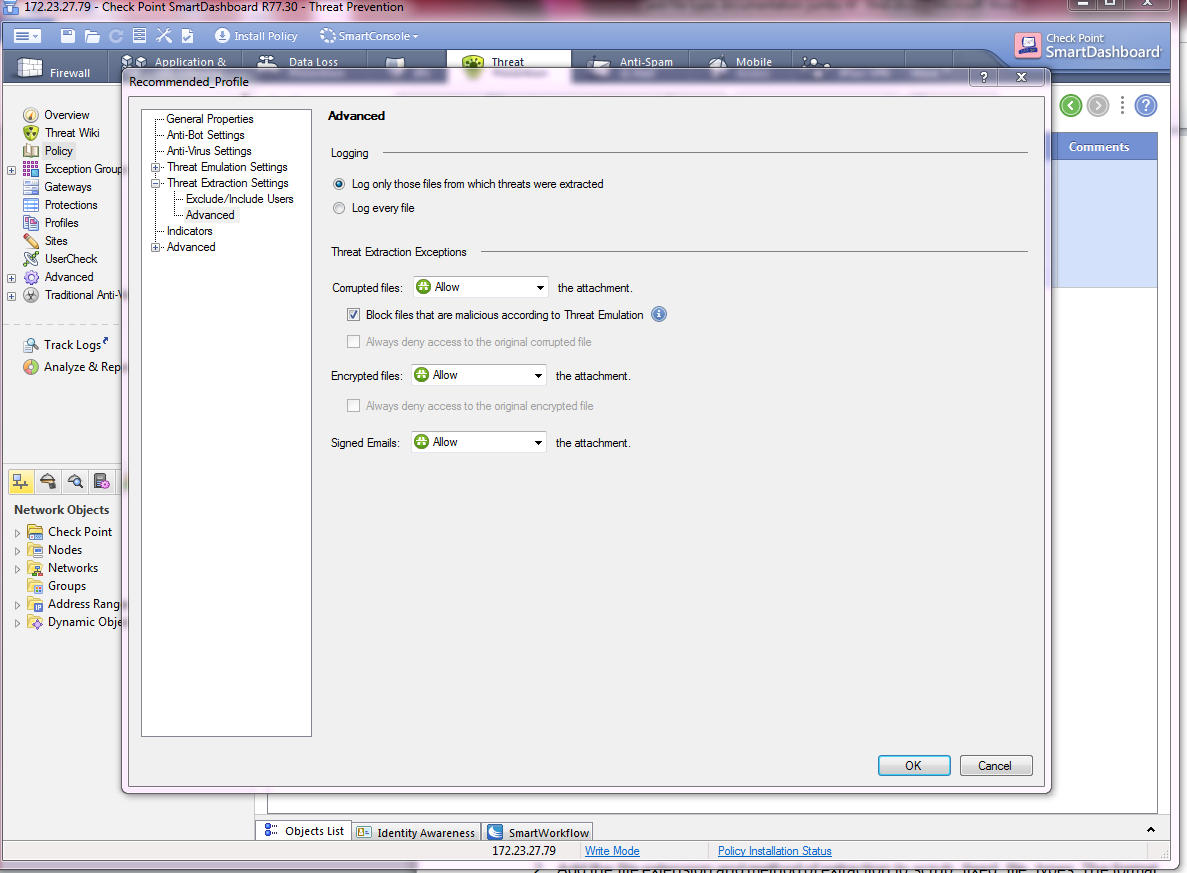Image resolution: width=1187 pixels, height=873 pixels.
Task: Switch to the Mobile tab
Action: click(x=742, y=61)
